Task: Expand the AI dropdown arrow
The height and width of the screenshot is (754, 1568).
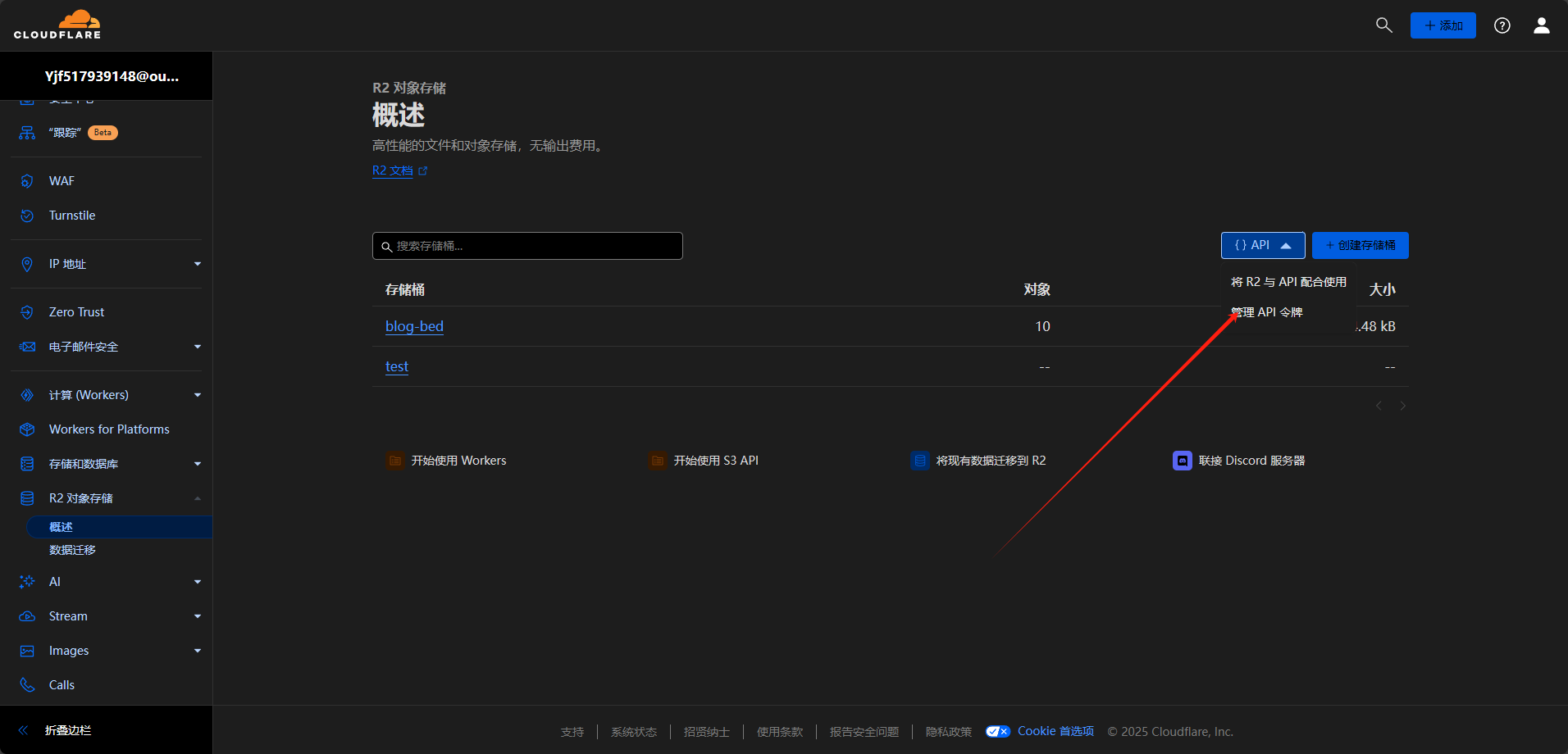Action: pos(198,582)
